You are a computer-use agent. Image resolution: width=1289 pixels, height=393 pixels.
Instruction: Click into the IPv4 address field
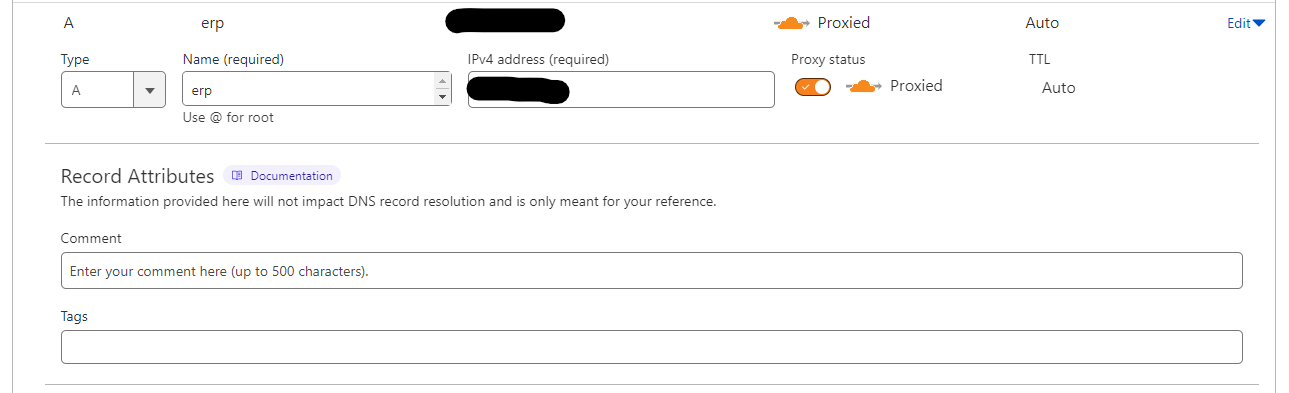(621, 90)
